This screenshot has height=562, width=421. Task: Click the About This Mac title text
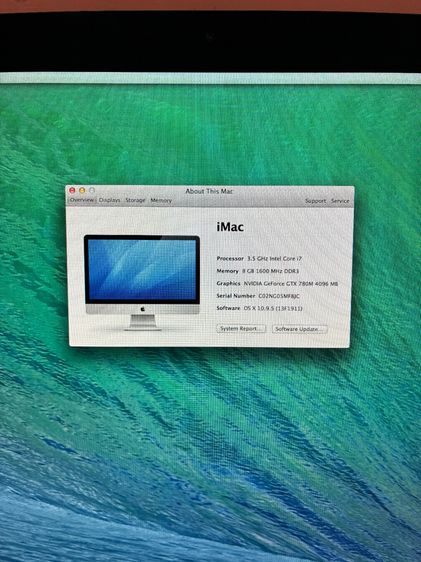(209, 191)
